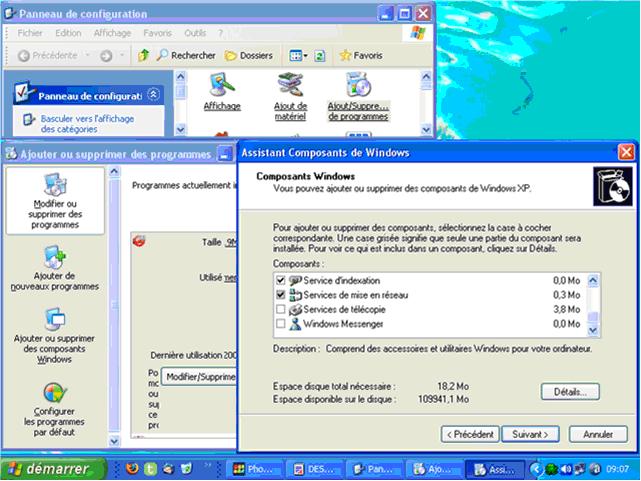Click the green tray icon
Image resolution: width=641 pixels, height=481 pixels.
(552, 469)
